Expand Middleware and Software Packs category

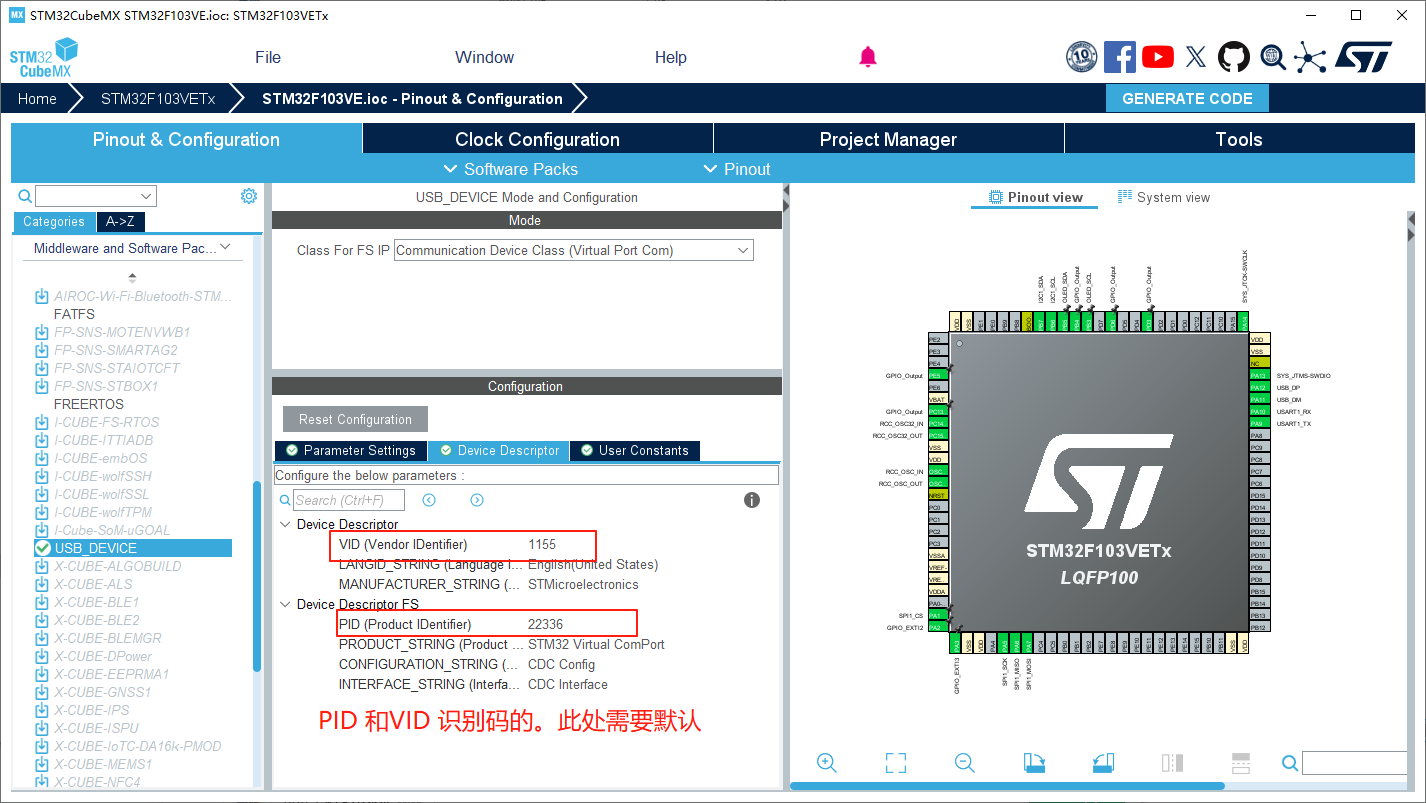pyautogui.click(x=132, y=248)
